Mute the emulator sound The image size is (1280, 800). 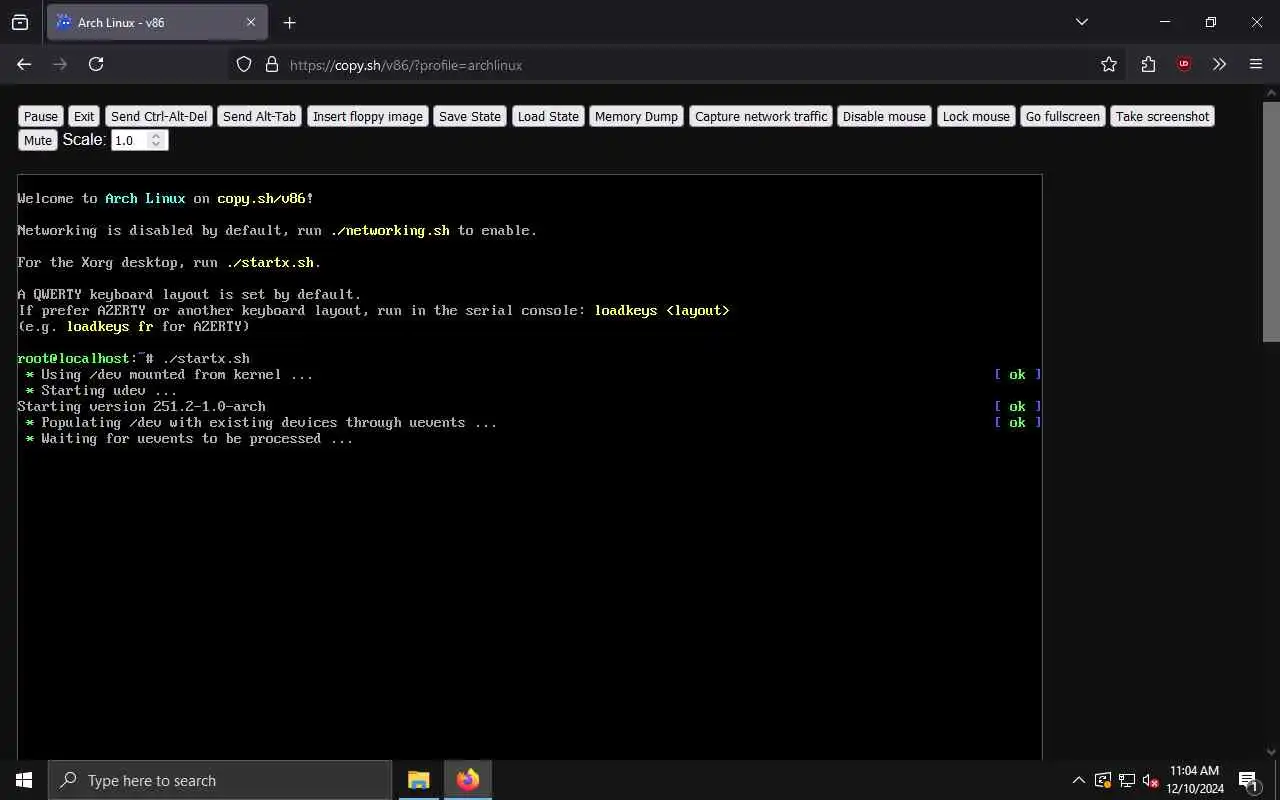[38, 140]
